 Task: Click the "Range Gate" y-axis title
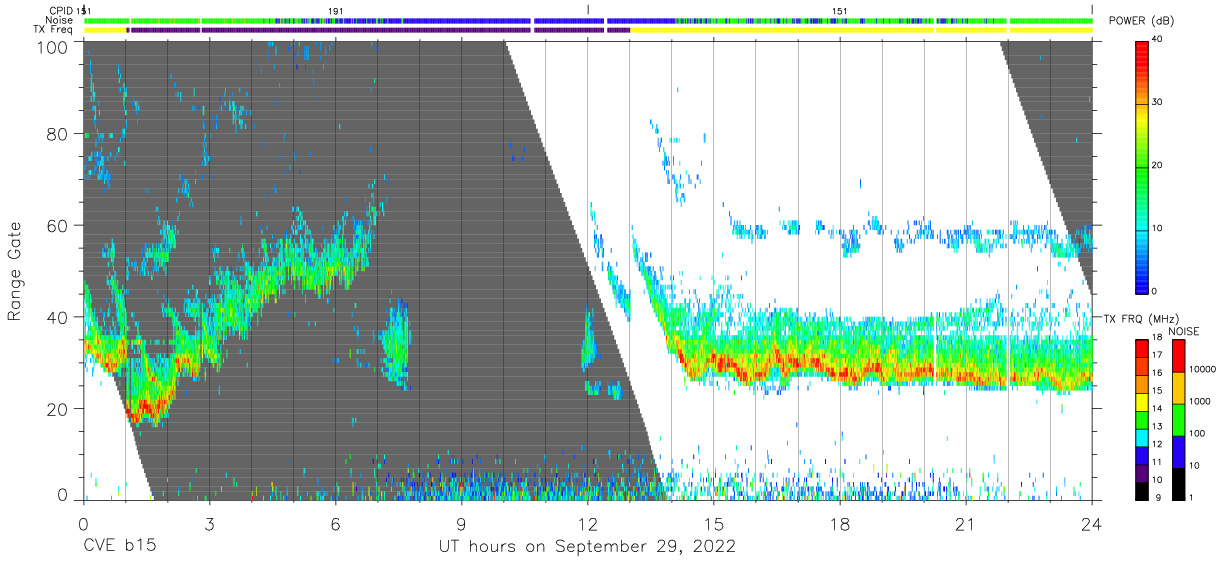click(16, 272)
